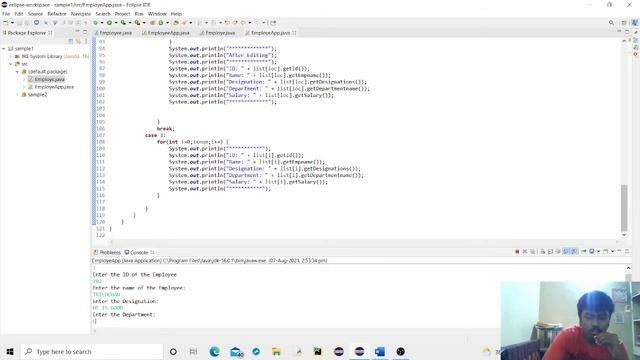Open the Help menu
The image size is (640, 360).
click(x=176, y=14)
